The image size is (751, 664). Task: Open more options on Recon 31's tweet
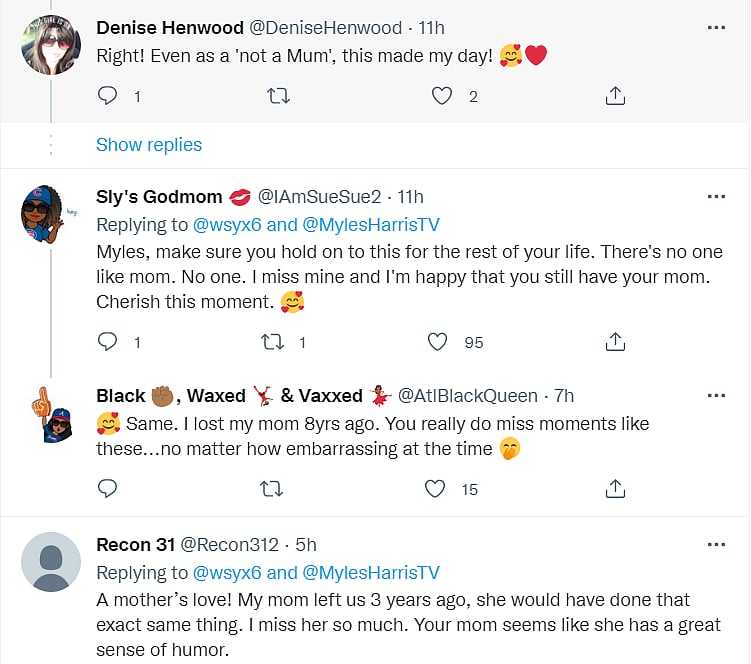pyautogui.click(x=716, y=544)
